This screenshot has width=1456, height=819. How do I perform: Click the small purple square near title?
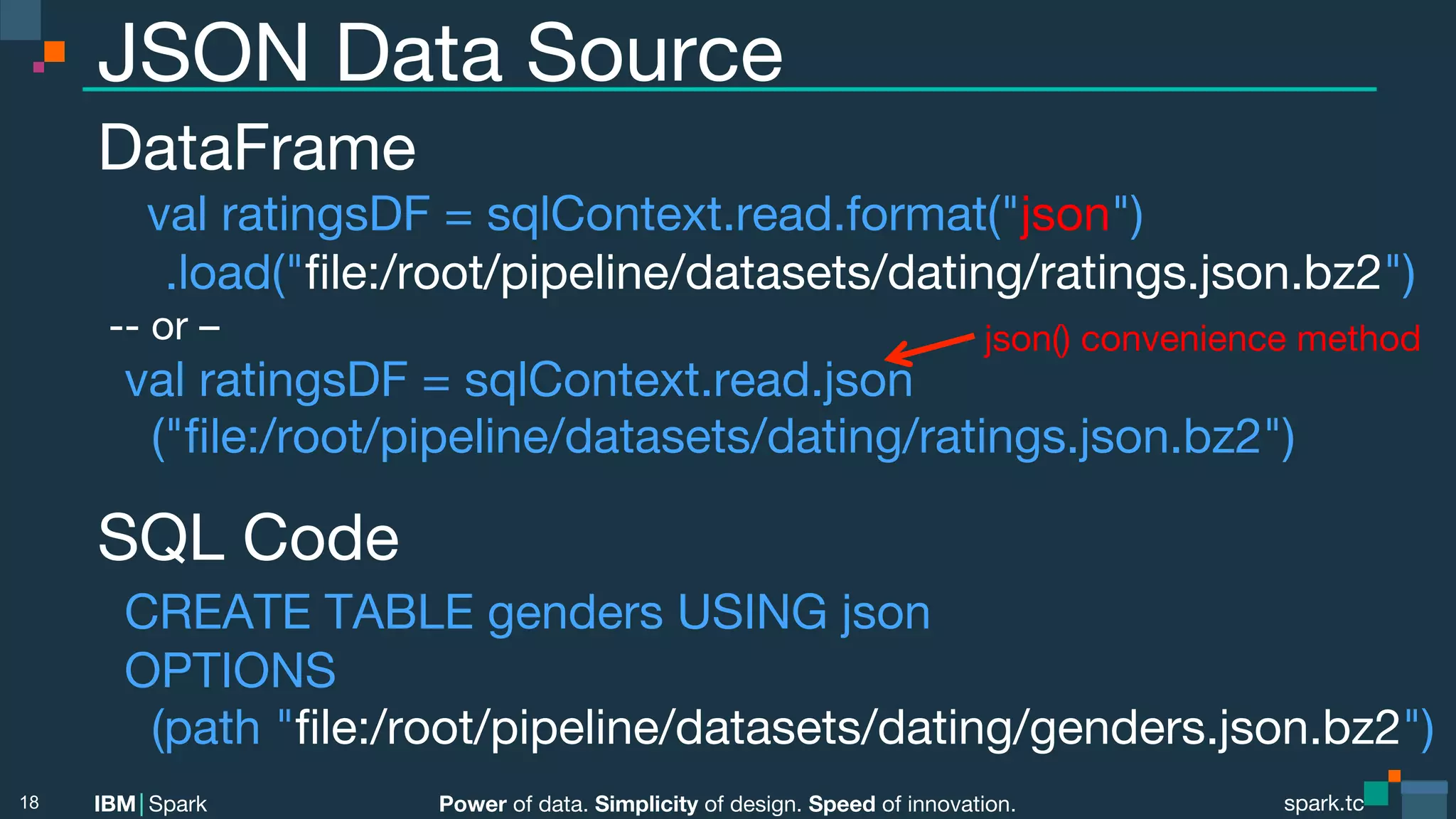38,68
